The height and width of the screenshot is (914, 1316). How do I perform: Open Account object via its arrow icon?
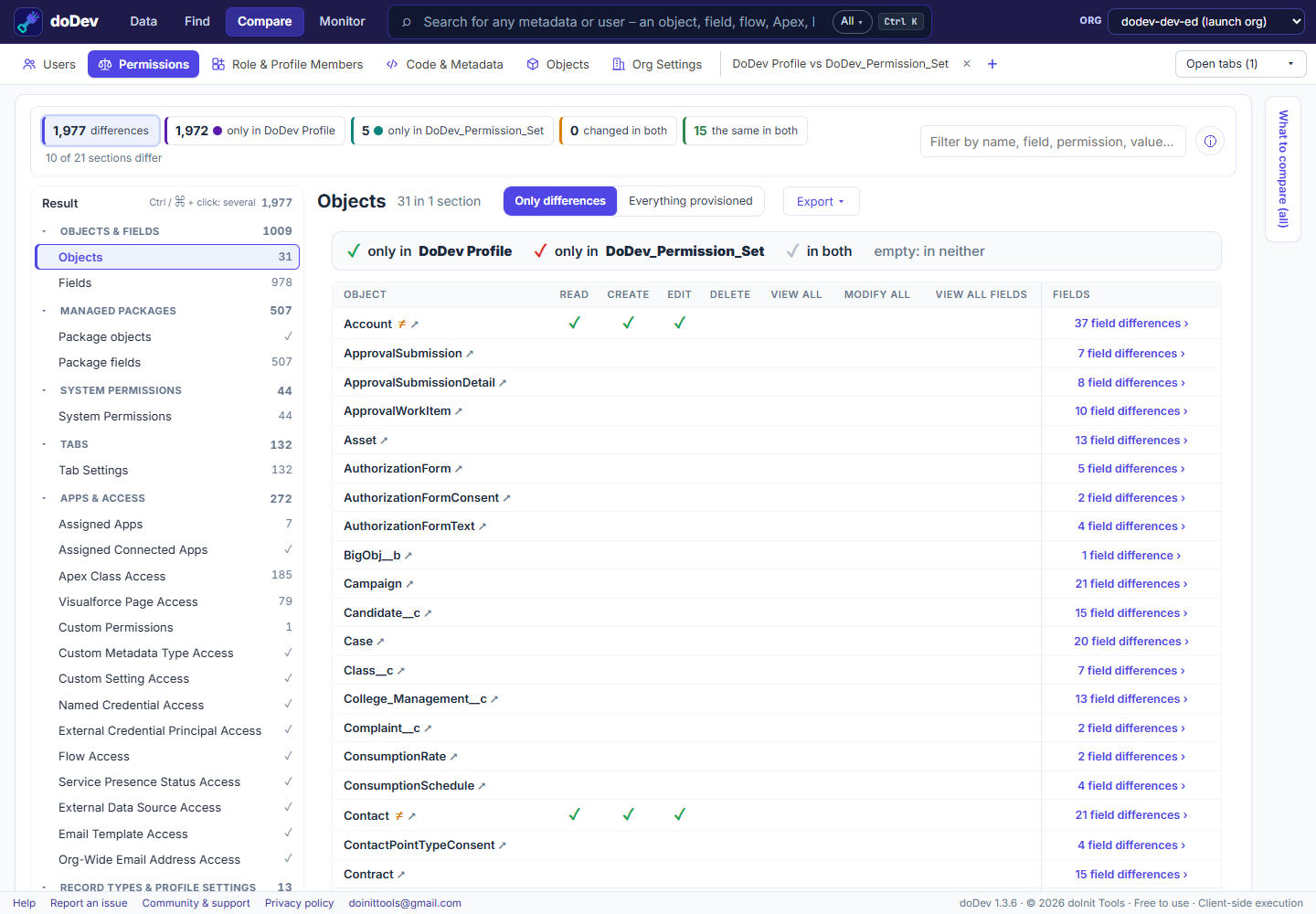click(x=415, y=324)
